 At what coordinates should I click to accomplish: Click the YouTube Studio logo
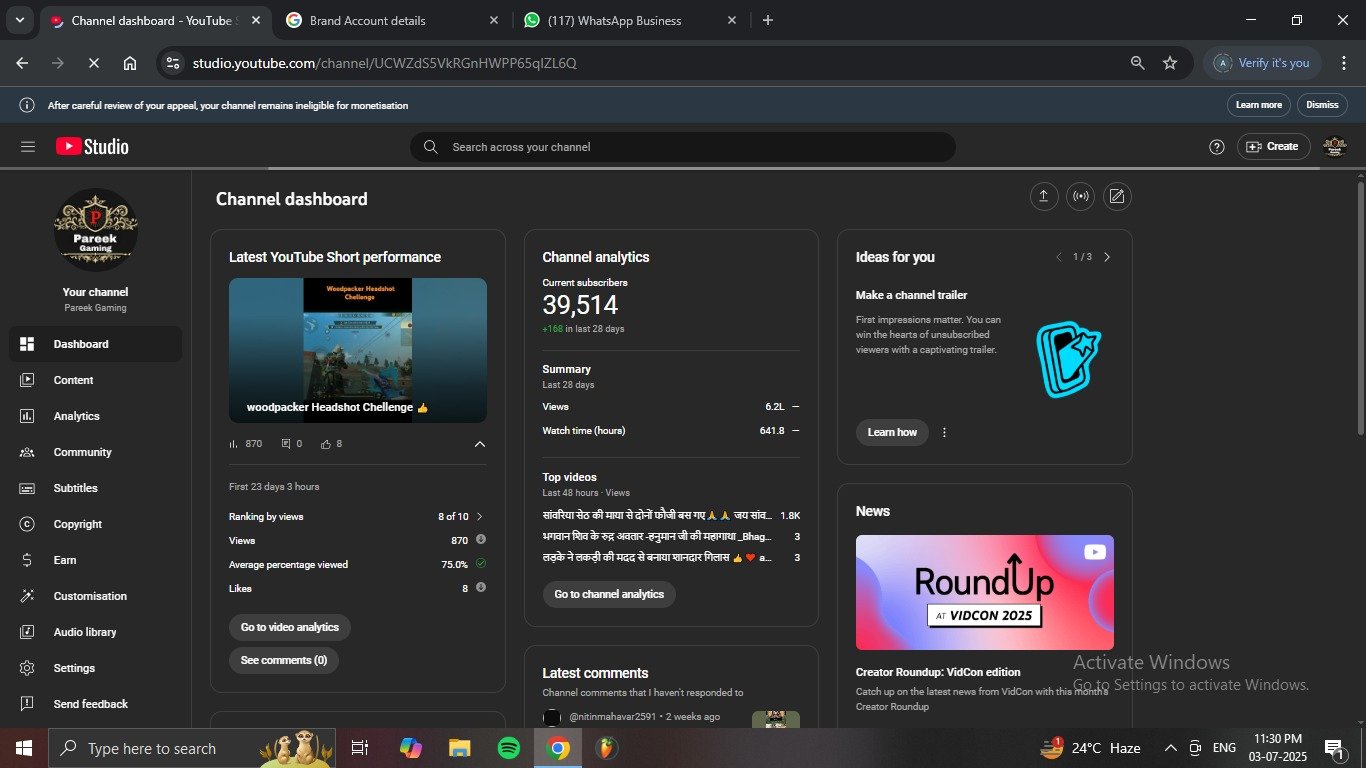92,147
